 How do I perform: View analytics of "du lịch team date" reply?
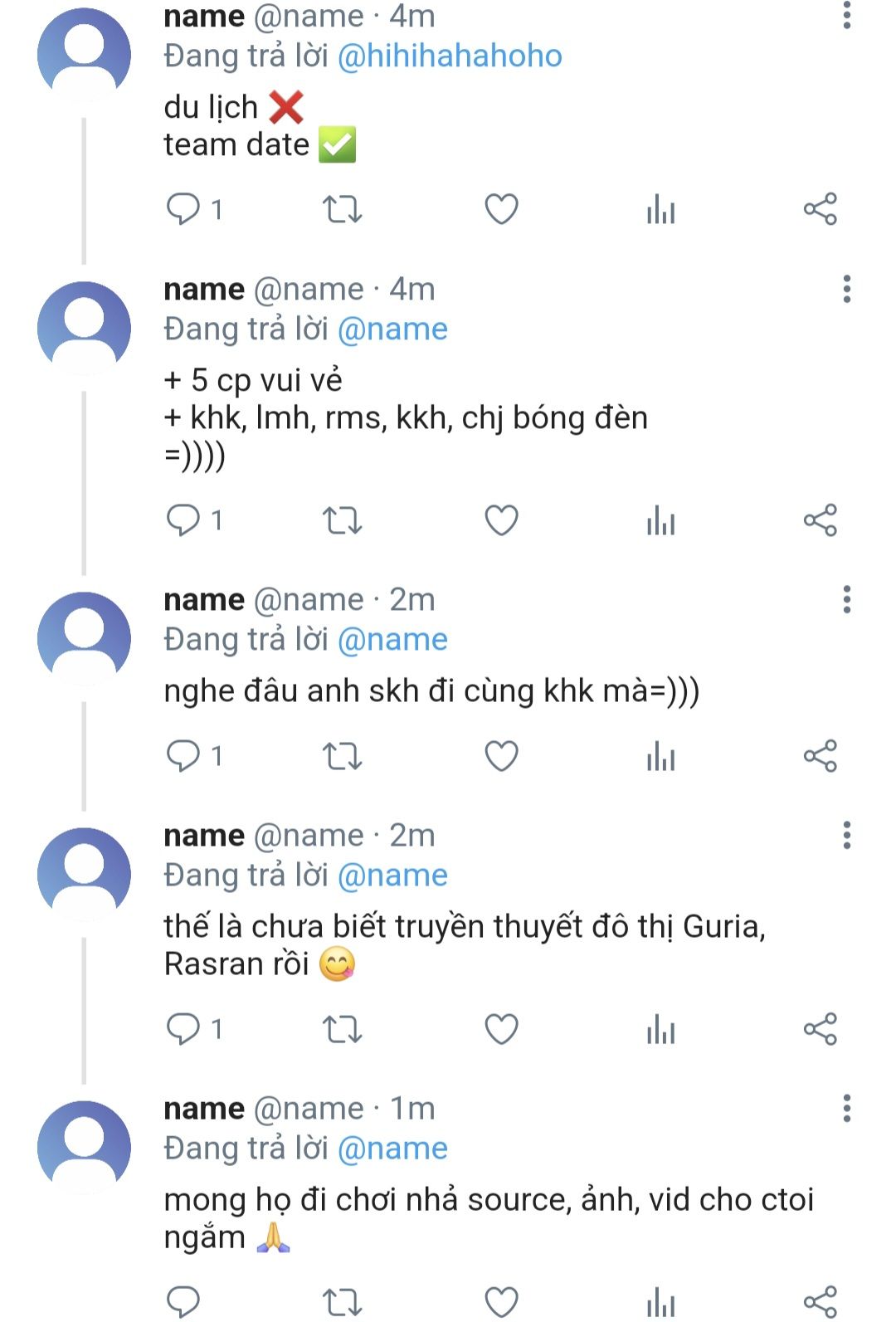(660, 209)
